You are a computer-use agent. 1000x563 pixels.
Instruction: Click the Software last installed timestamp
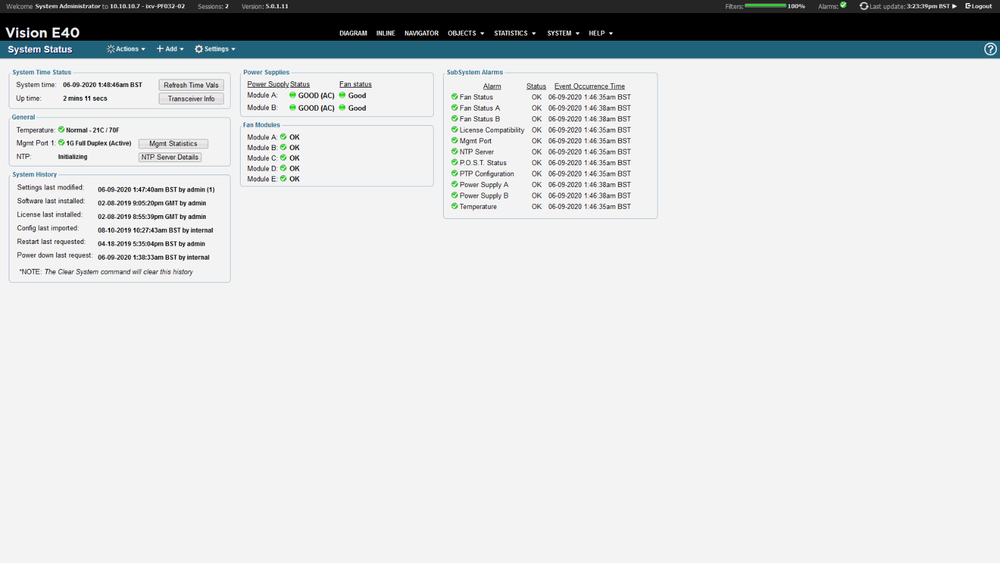pos(152,203)
